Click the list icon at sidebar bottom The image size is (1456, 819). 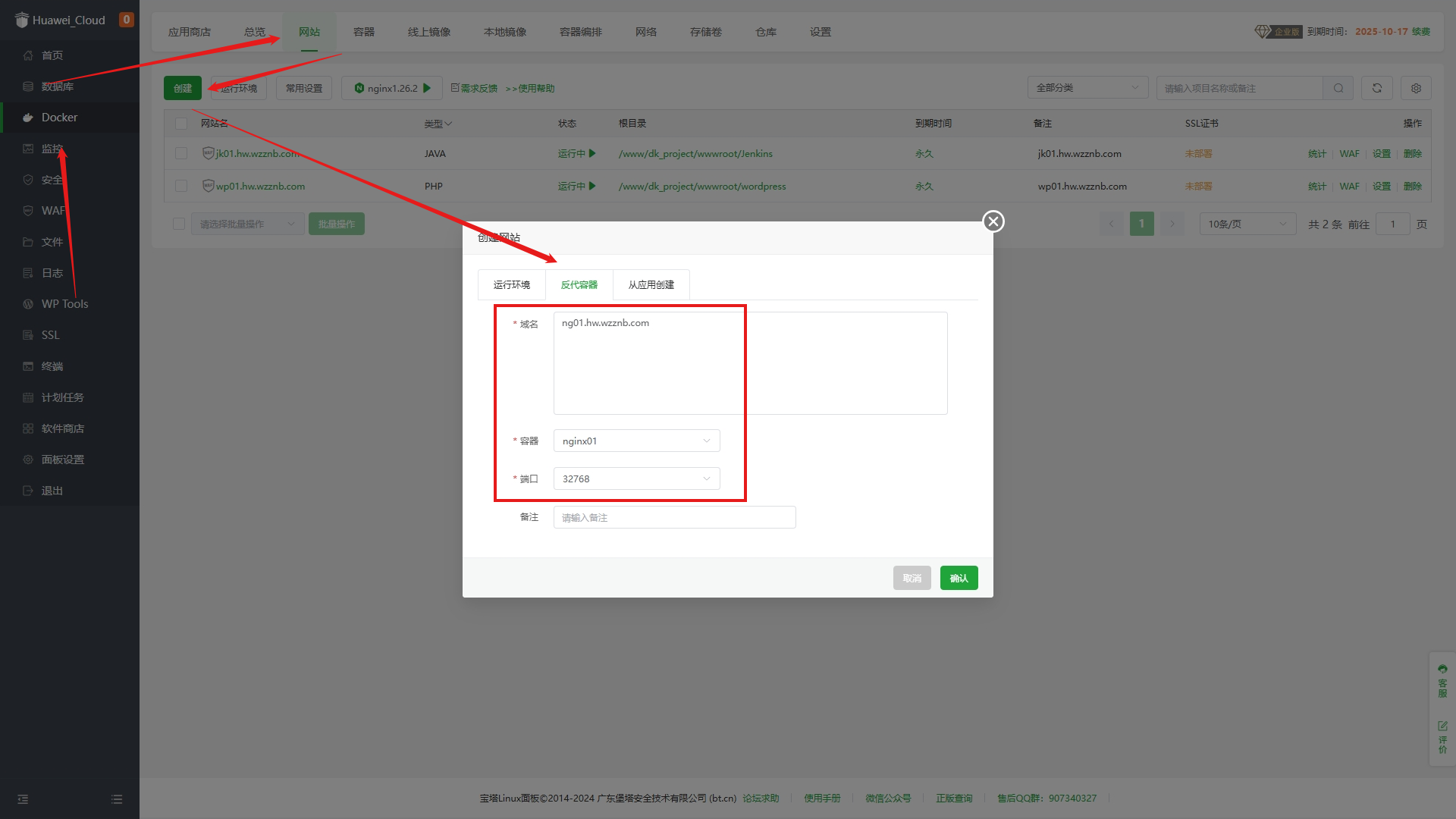[x=117, y=799]
